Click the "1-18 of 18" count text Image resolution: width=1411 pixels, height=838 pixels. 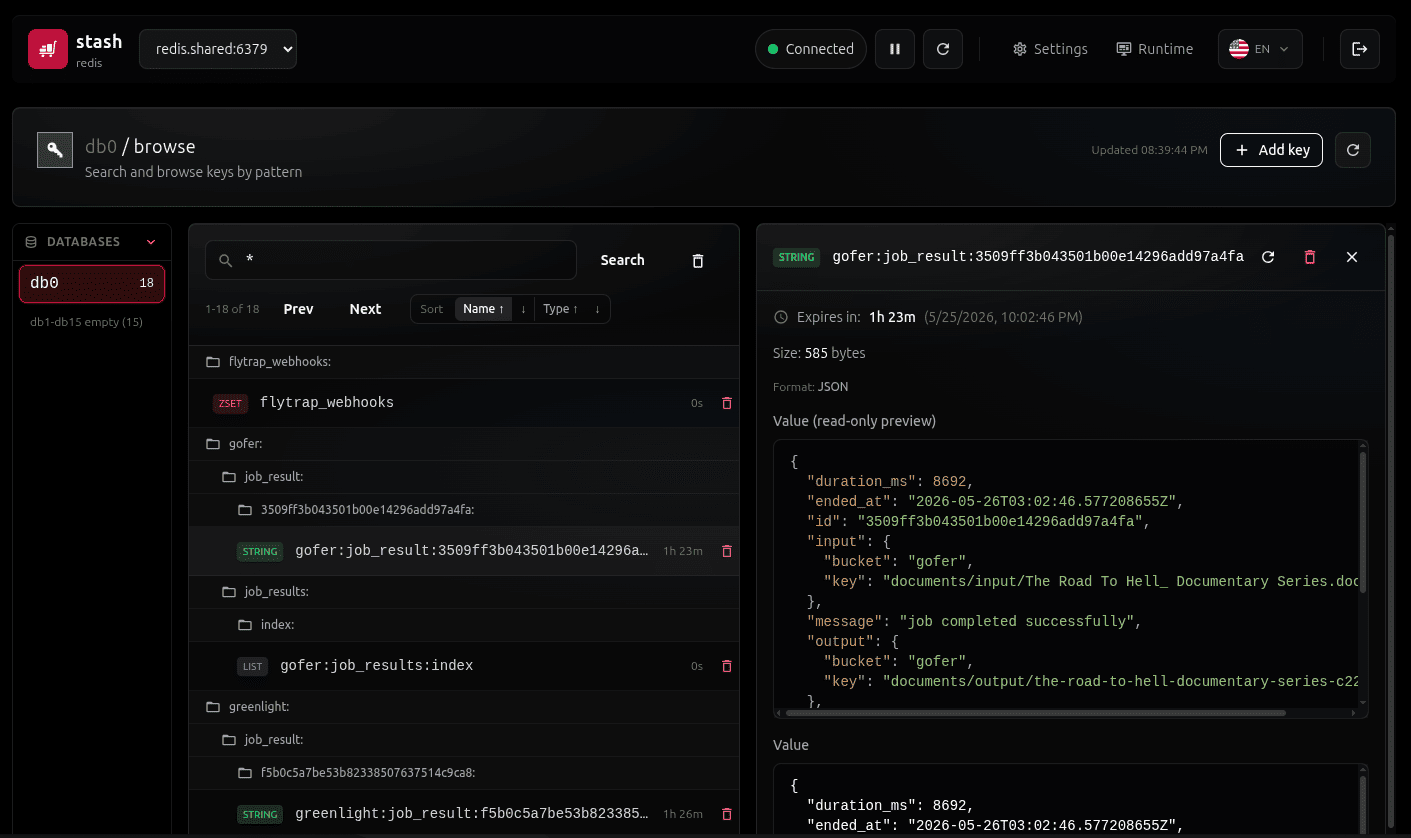click(232, 309)
